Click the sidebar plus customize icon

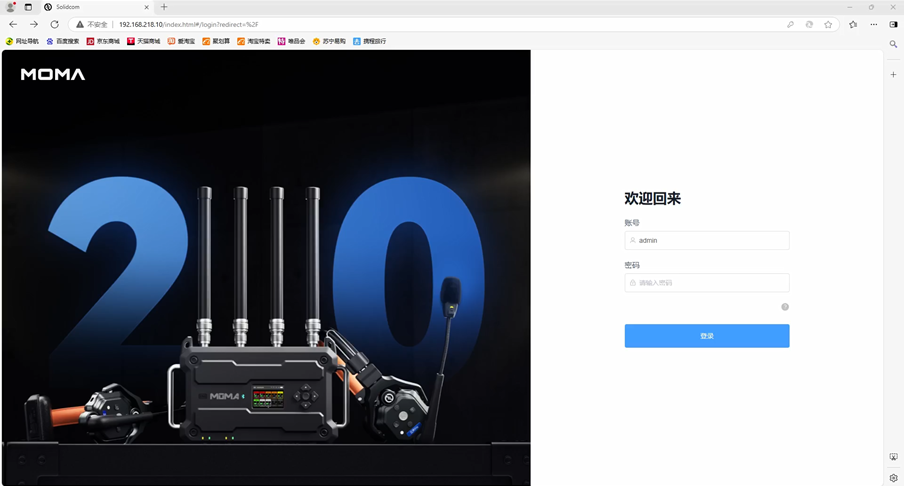click(893, 74)
